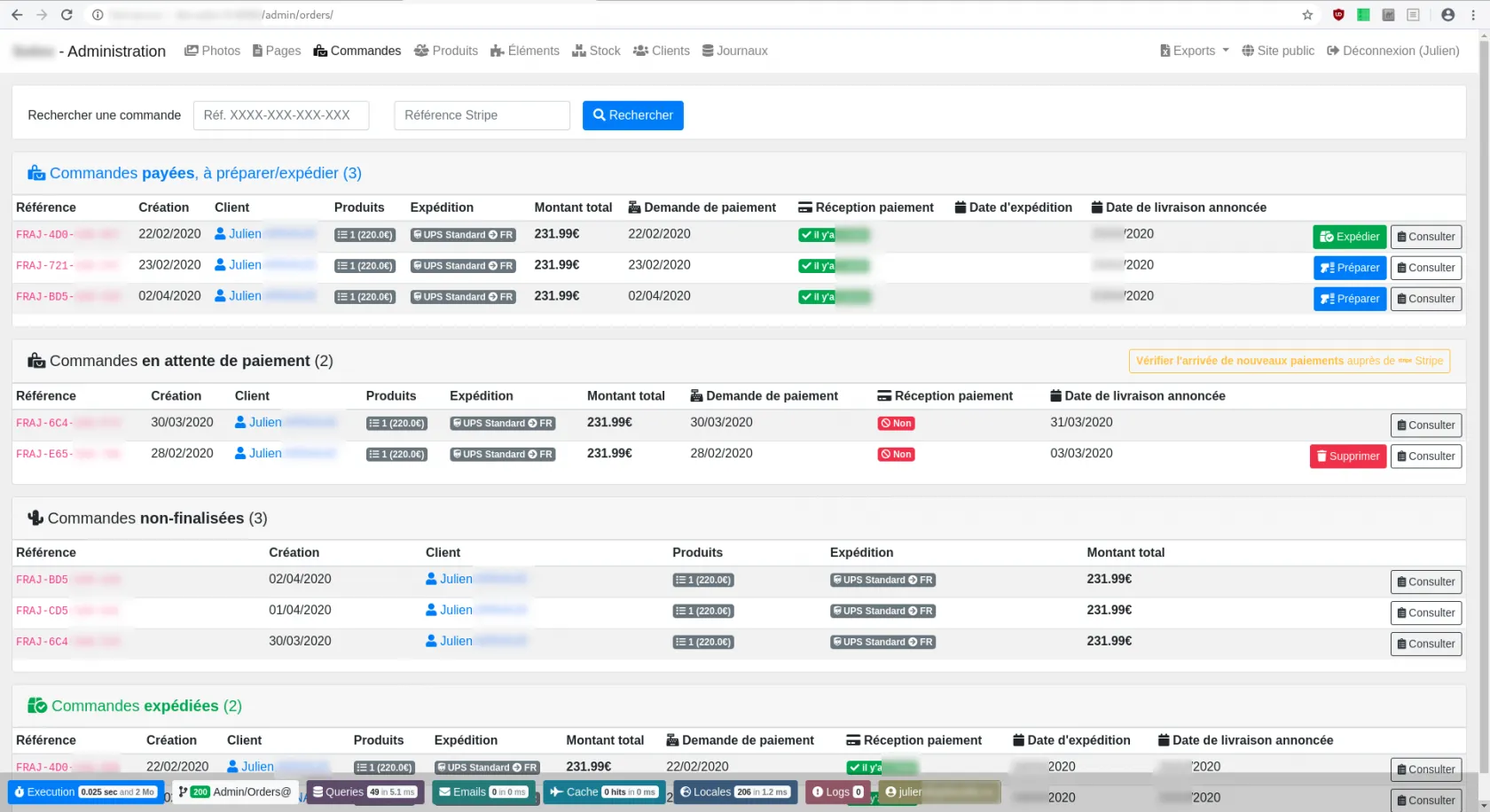The width and height of the screenshot is (1490, 812).
Task: Go back with the browser back arrow
Action: (x=17, y=15)
